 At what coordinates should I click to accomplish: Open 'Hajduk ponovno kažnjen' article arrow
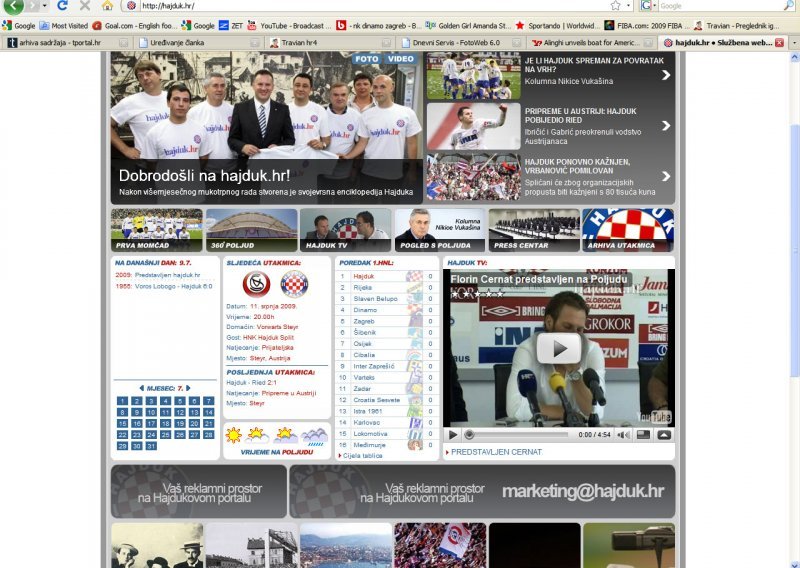coord(666,176)
